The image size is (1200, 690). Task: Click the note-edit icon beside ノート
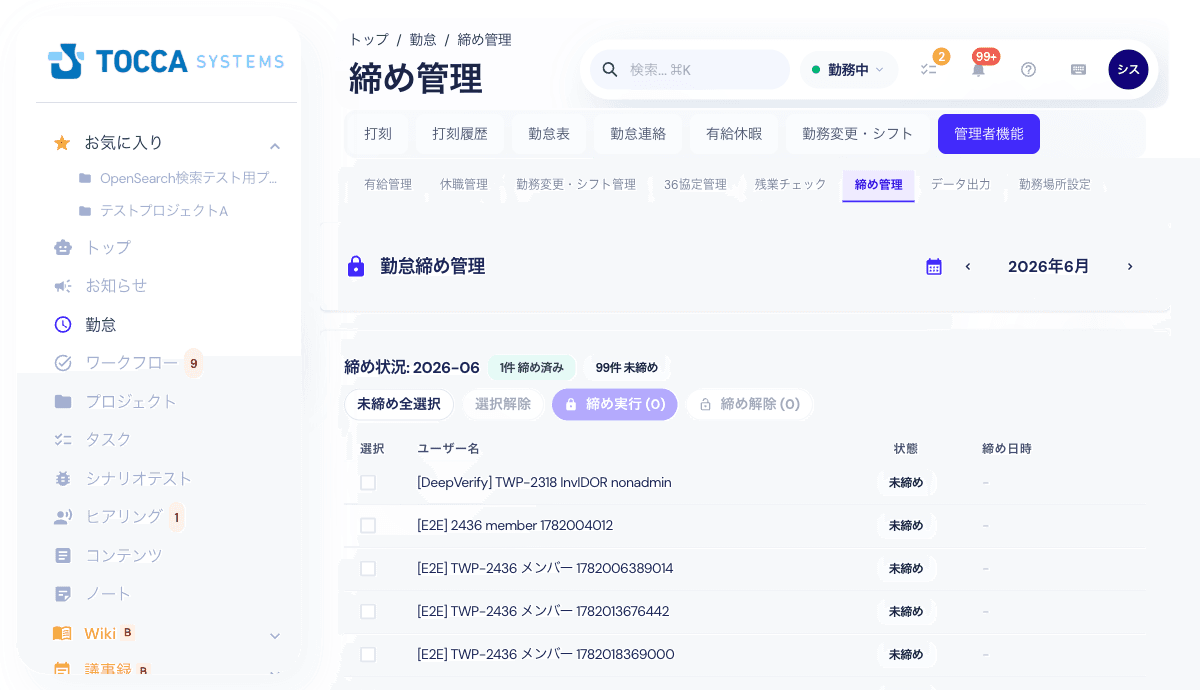(x=63, y=593)
